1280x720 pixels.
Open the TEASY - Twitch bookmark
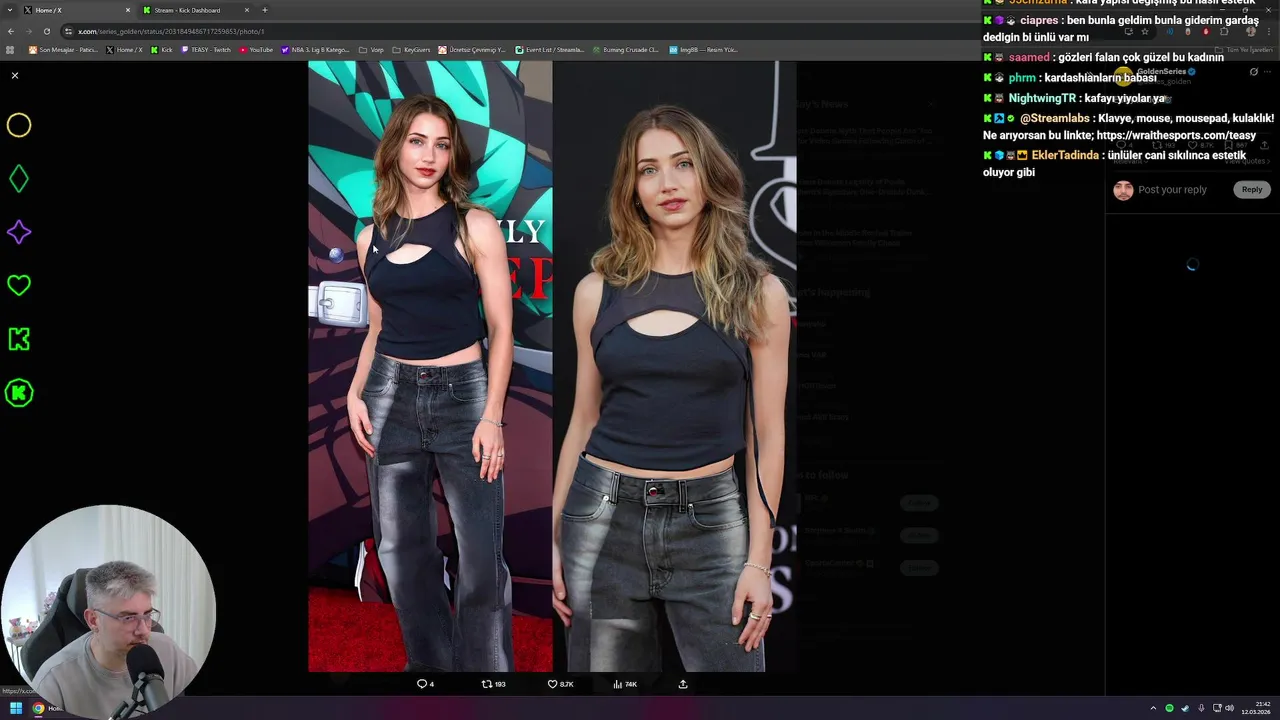tap(205, 49)
